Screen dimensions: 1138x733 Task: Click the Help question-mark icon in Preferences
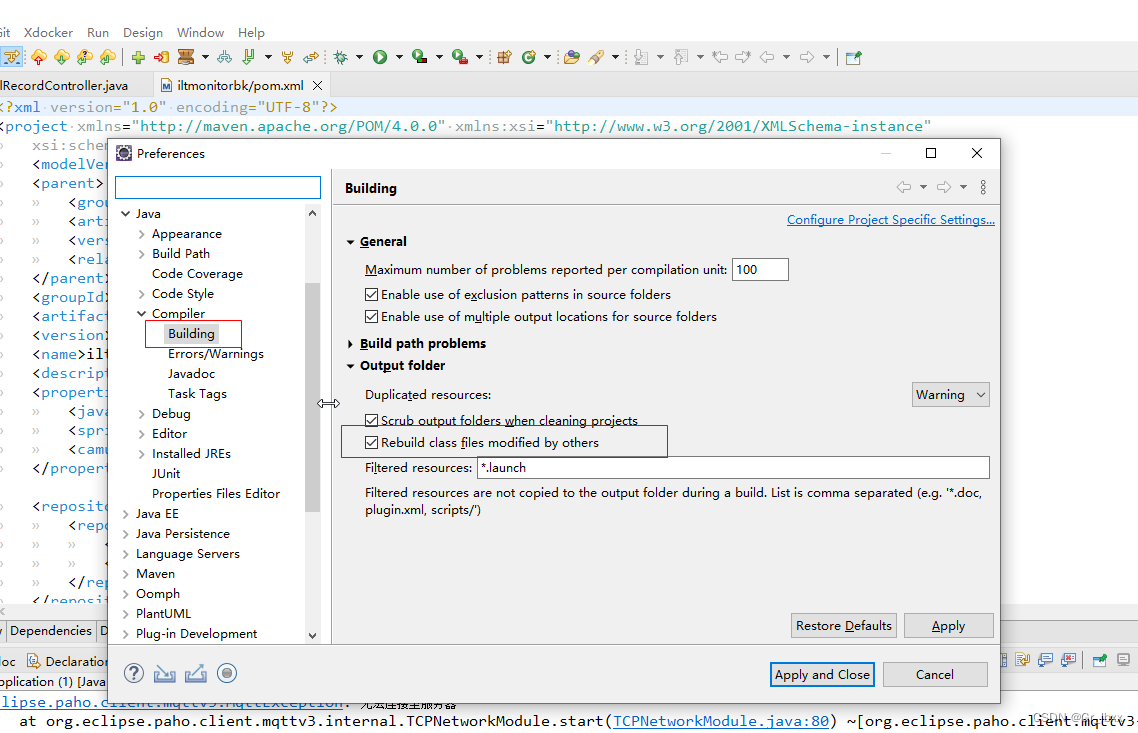133,673
